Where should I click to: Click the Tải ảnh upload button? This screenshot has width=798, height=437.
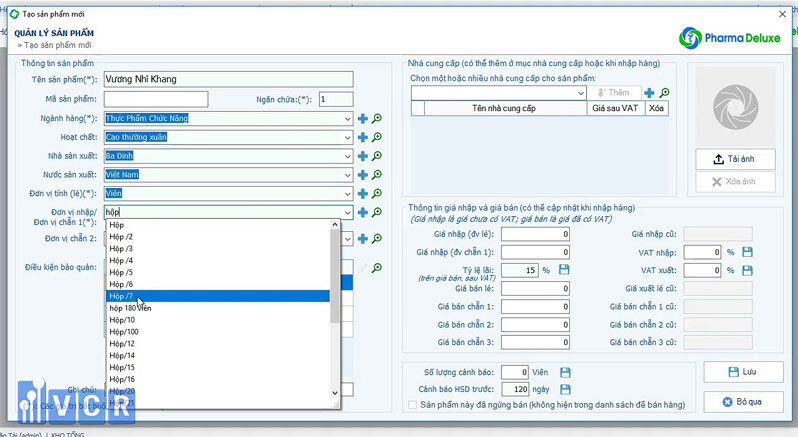click(x=735, y=159)
